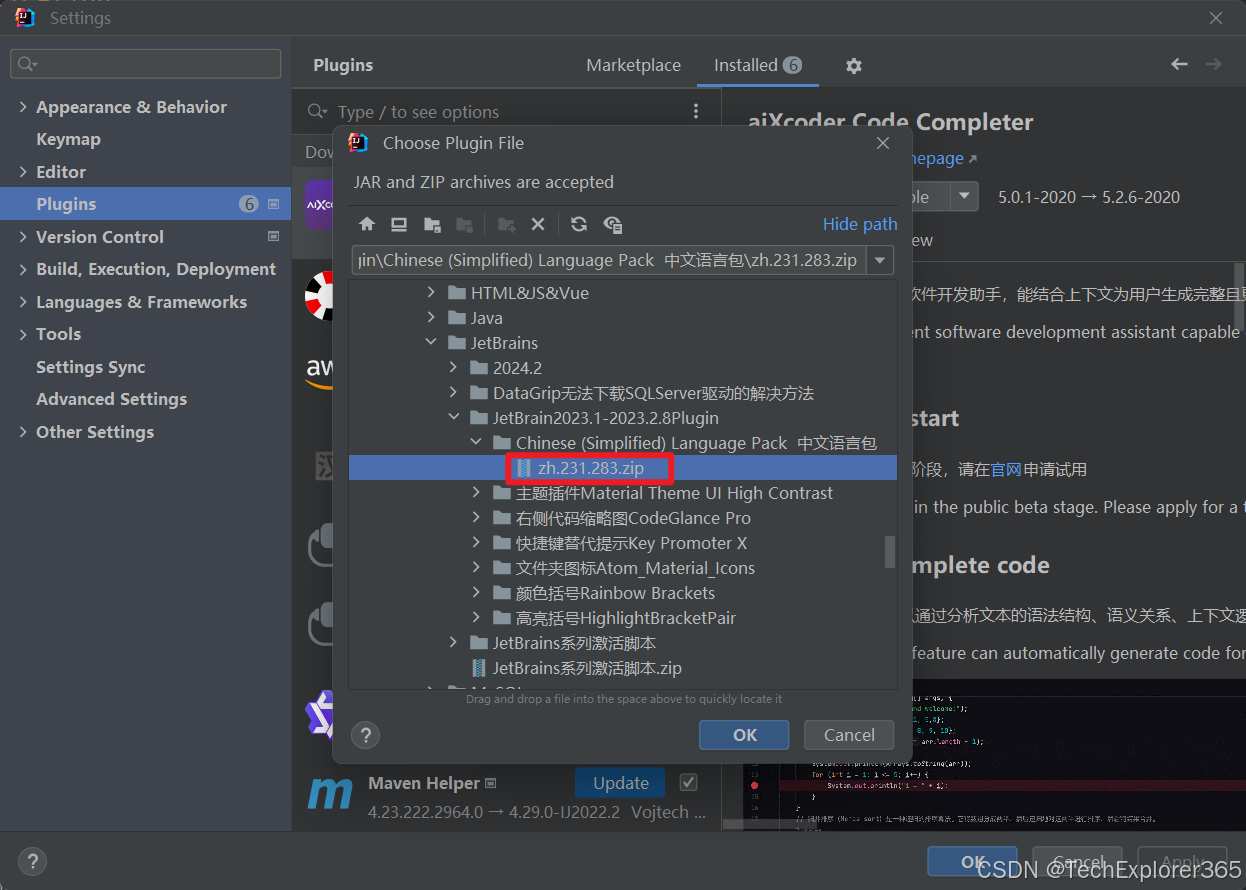
Task: Select 快捷键替代提示Key Promoter X folder
Action: pos(631,543)
